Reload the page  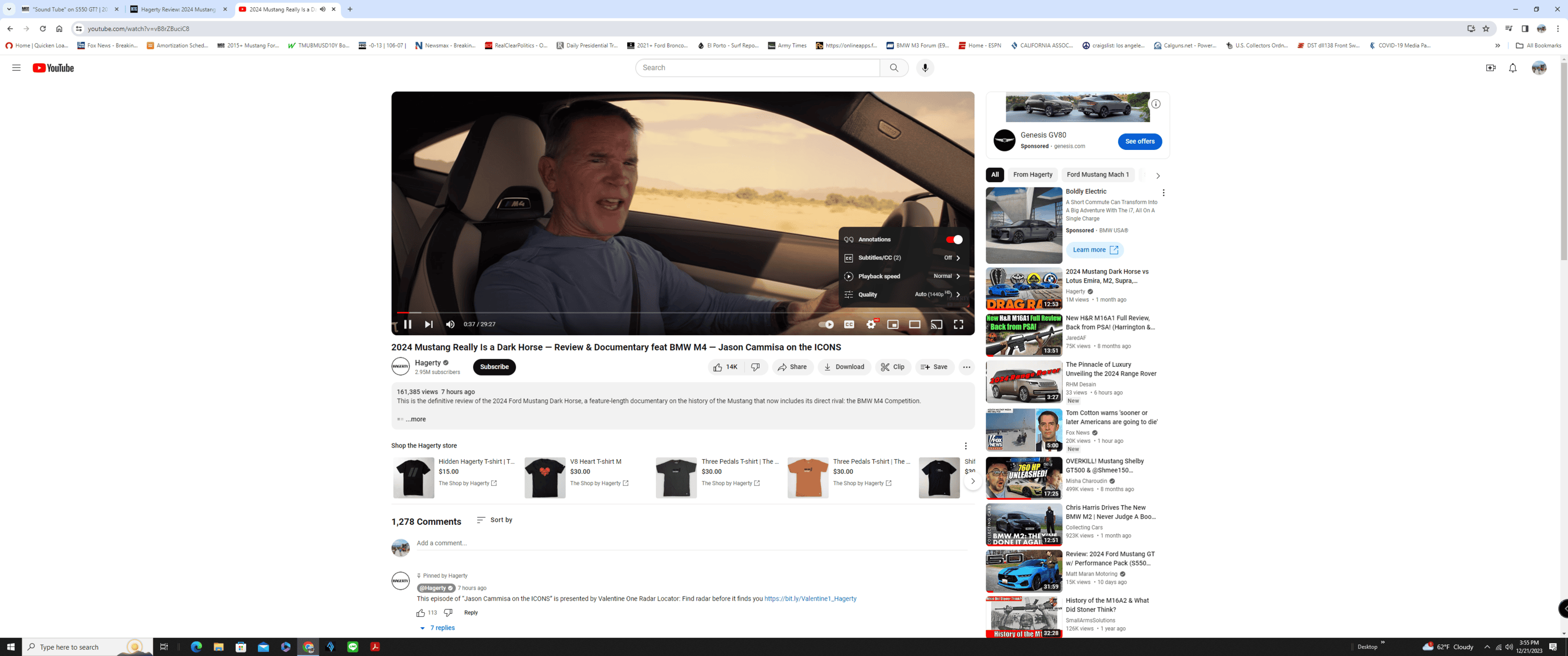click(x=43, y=29)
